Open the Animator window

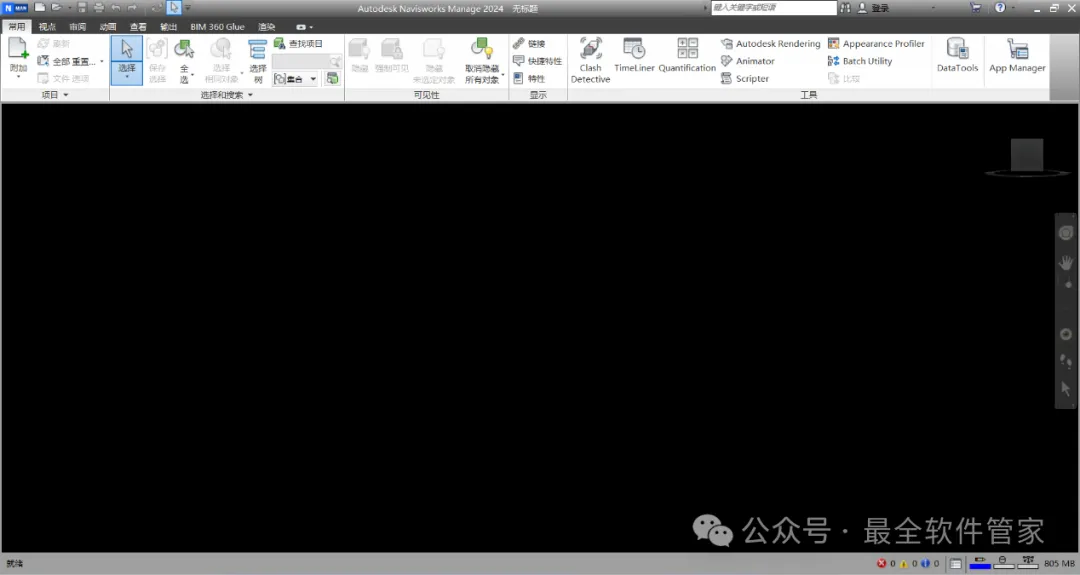click(748, 61)
